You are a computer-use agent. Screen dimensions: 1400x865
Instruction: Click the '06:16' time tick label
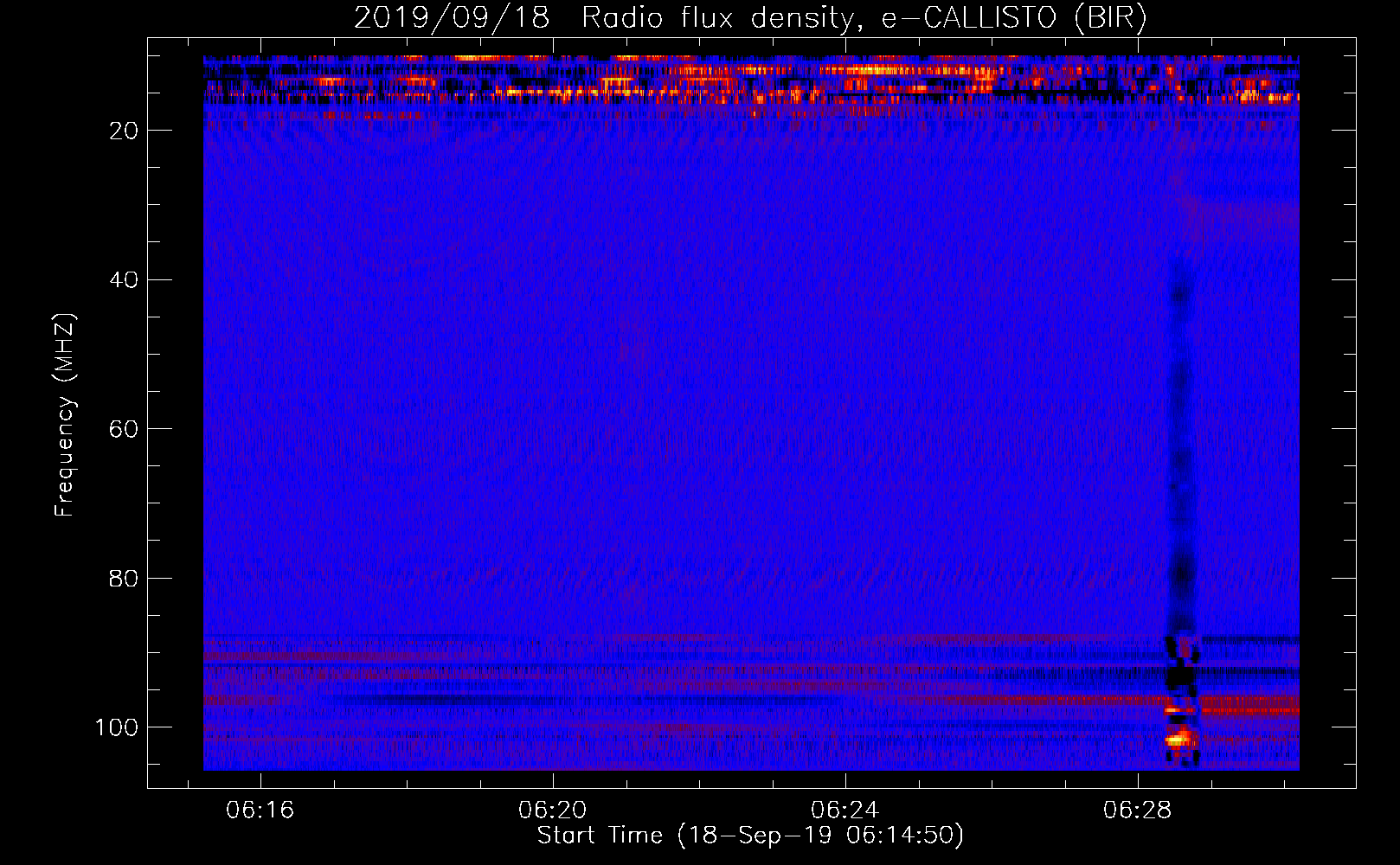click(x=260, y=811)
